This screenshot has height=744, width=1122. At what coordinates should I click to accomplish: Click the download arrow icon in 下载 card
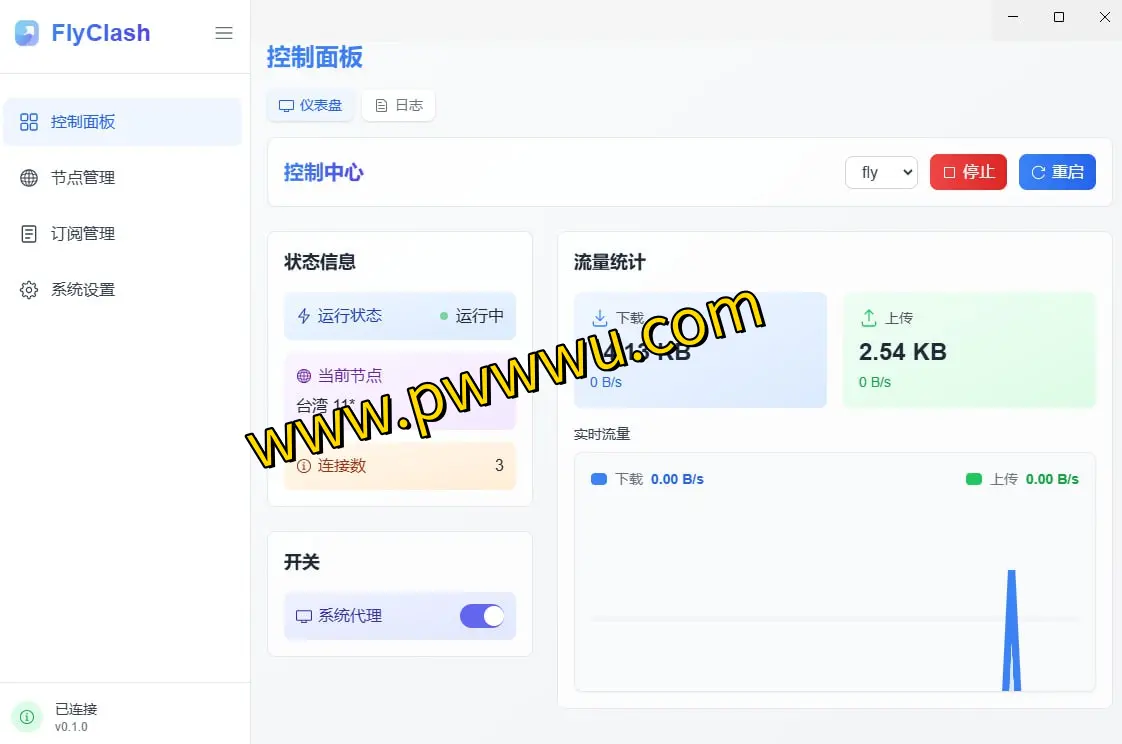point(600,318)
